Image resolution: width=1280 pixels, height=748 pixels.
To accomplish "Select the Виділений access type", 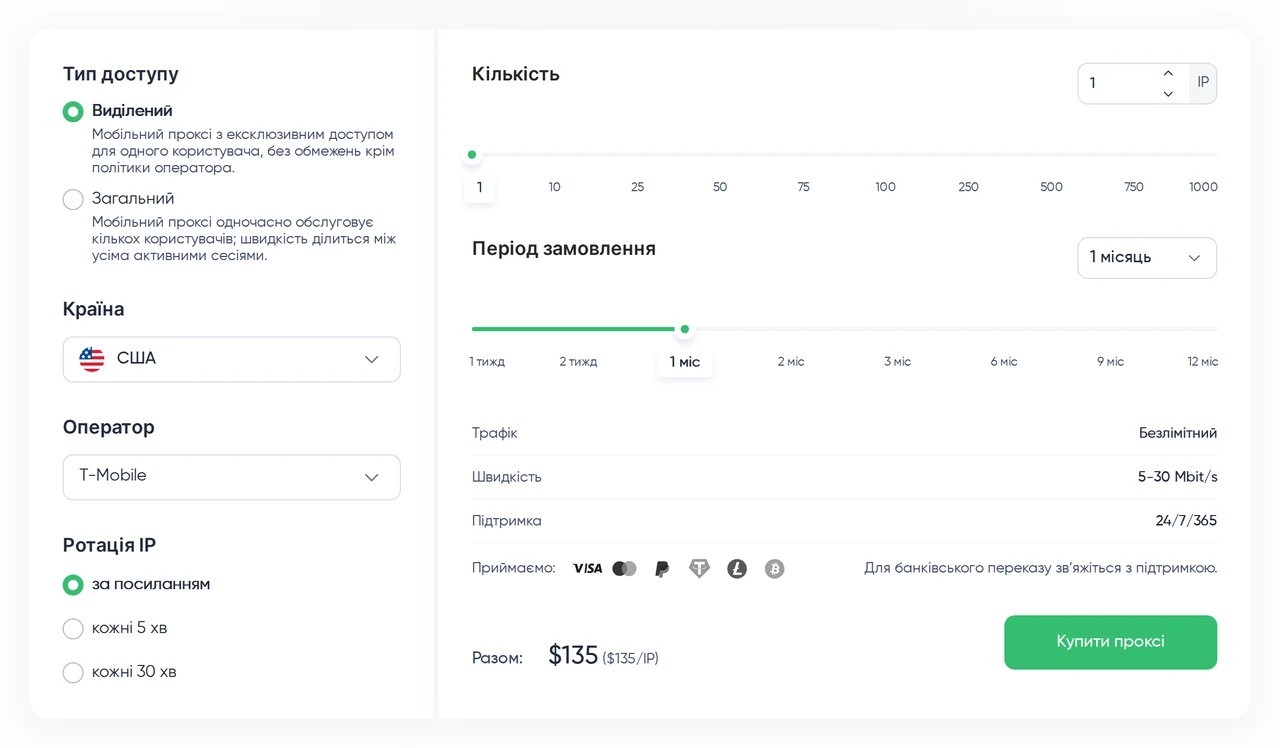I will pos(73,111).
